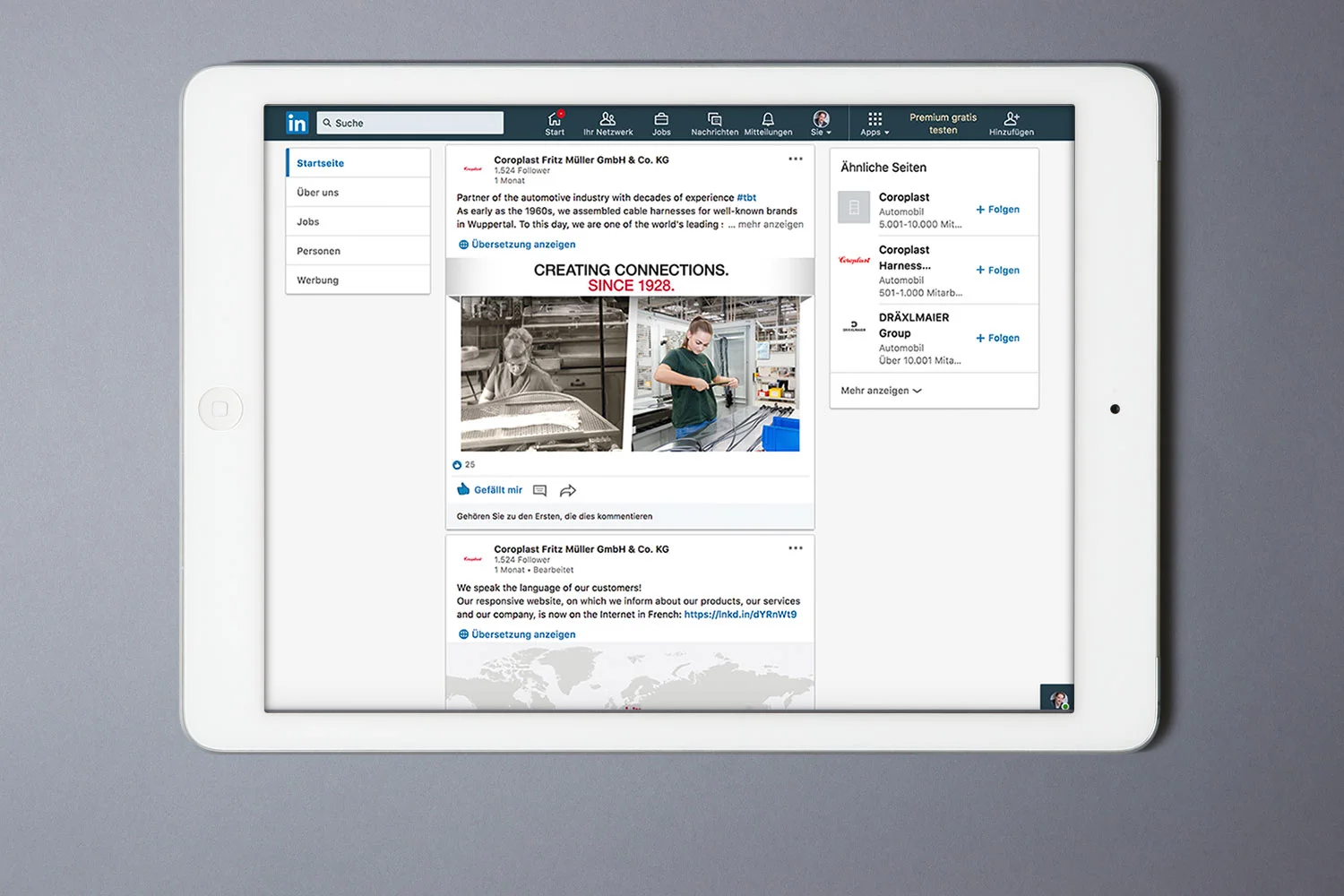1344x896 pixels.
Task: Follow Coroplast Harness with Folgen button
Action: [x=997, y=271]
